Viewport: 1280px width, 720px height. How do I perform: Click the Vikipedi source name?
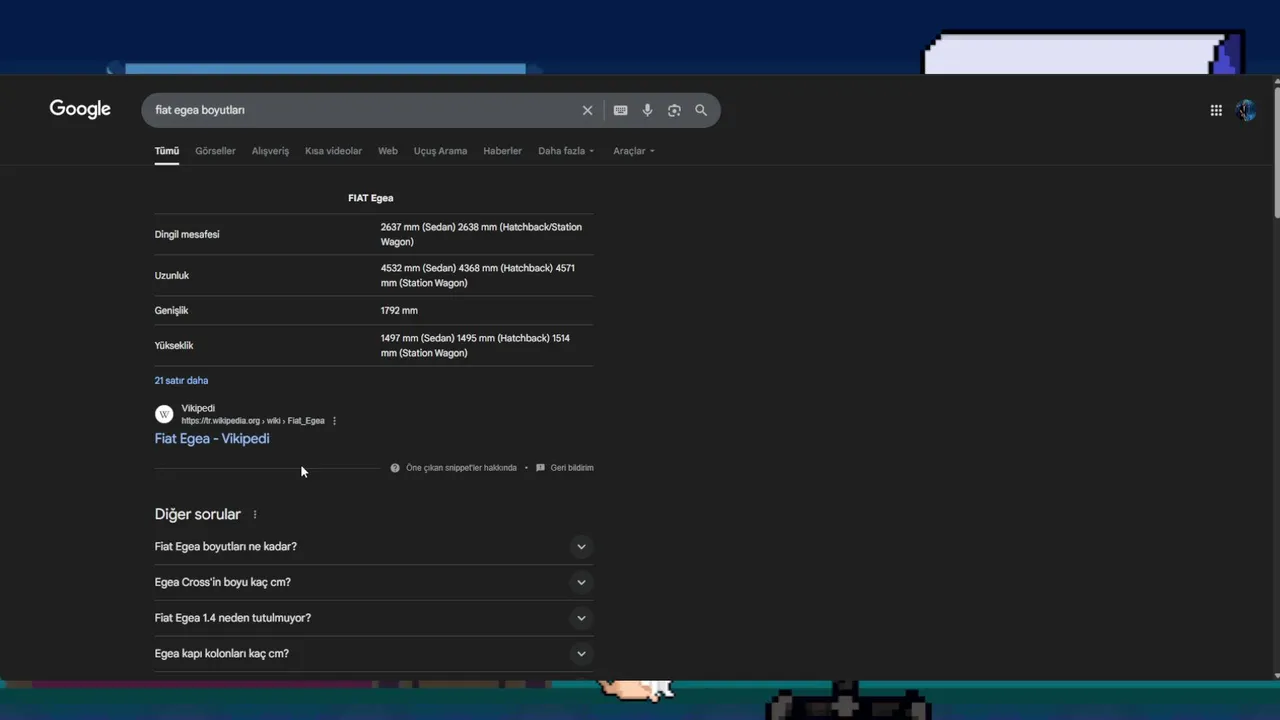(x=198, y=408)
